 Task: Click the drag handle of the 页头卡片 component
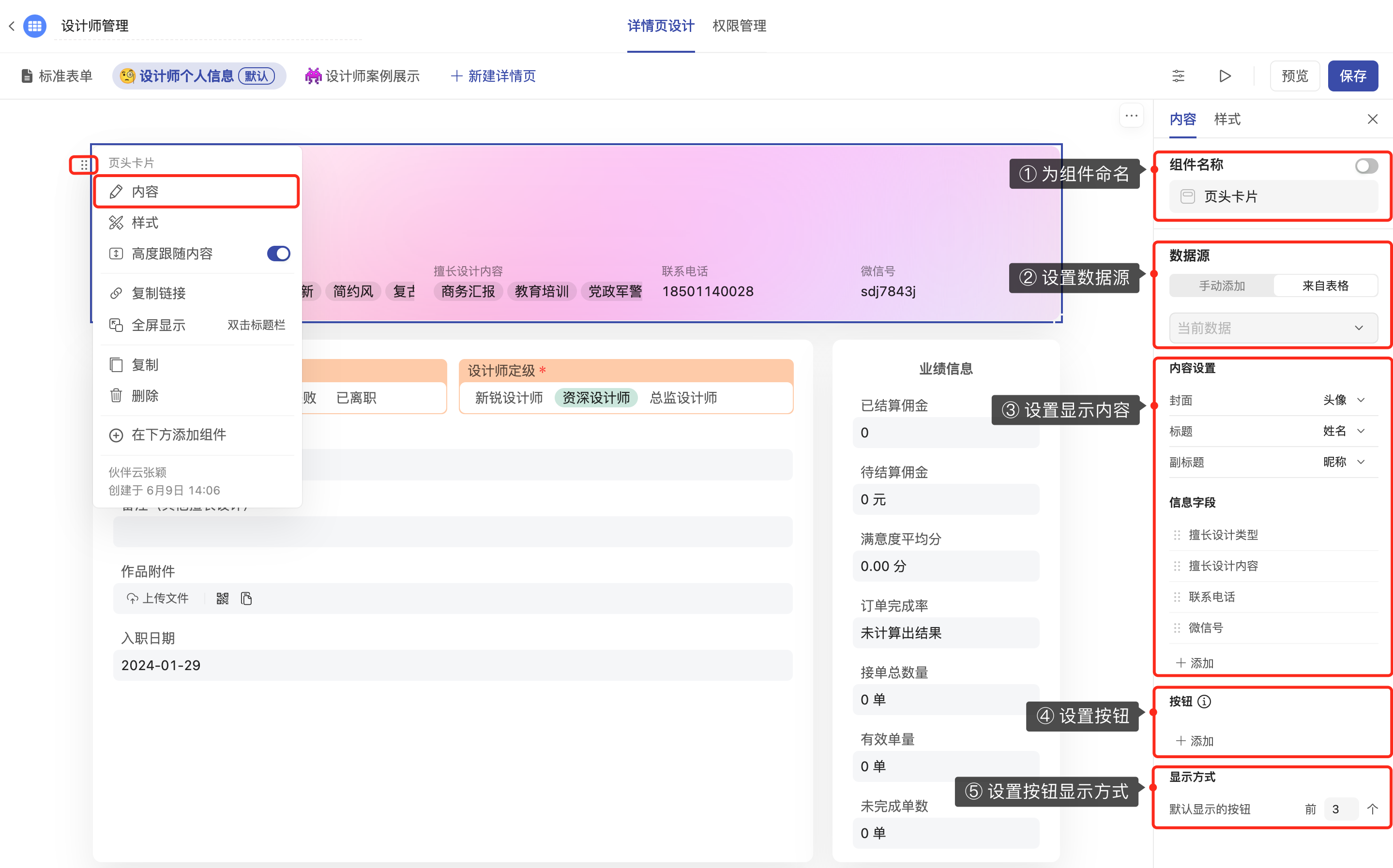point(84,165)
